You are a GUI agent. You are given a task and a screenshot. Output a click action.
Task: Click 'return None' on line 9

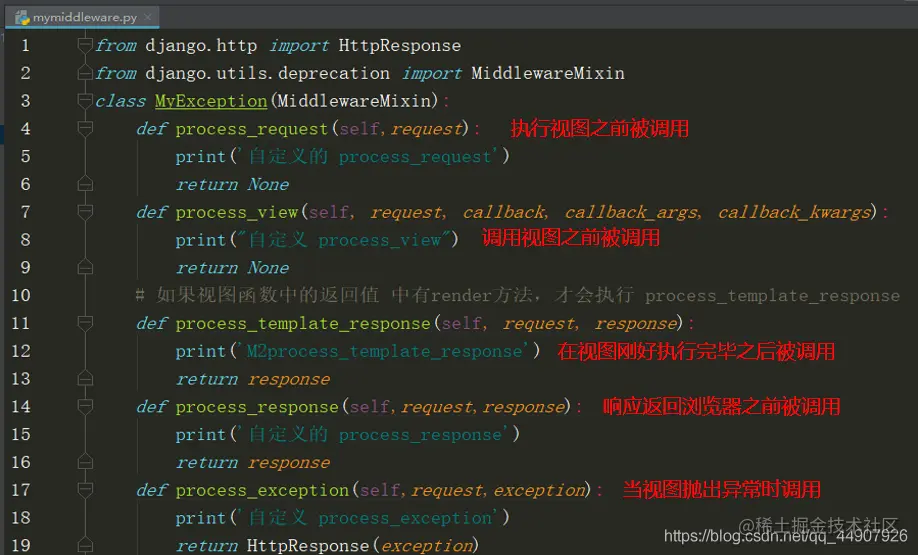click(x=232, y=268)
